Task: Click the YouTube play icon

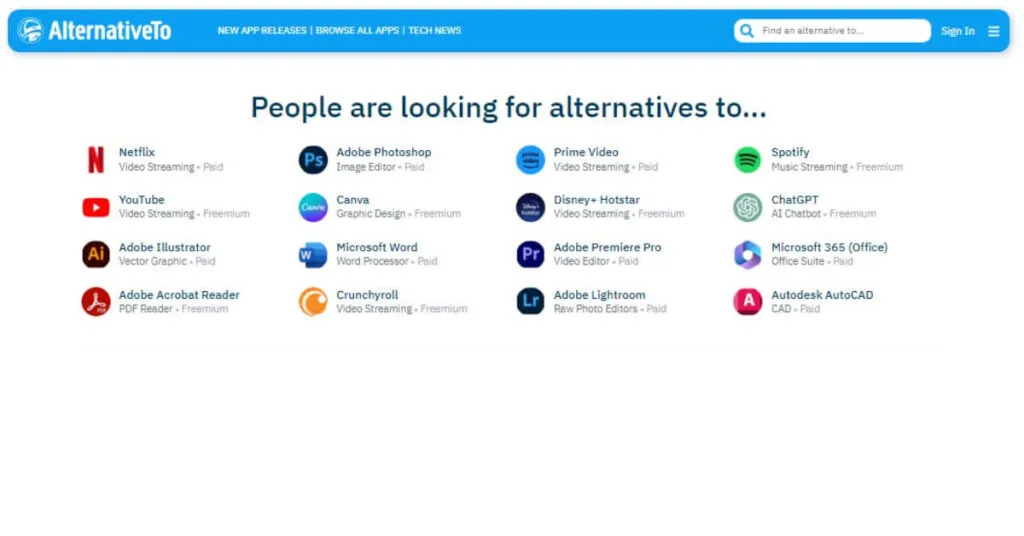Action: click(96, 207)
